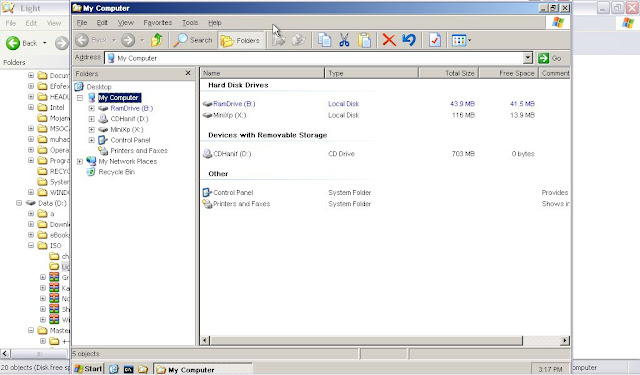The width and height of the screenshot is (640, 375).
Task: Select Printers and Faxes in file list
Action: click(x=241, y=204)
